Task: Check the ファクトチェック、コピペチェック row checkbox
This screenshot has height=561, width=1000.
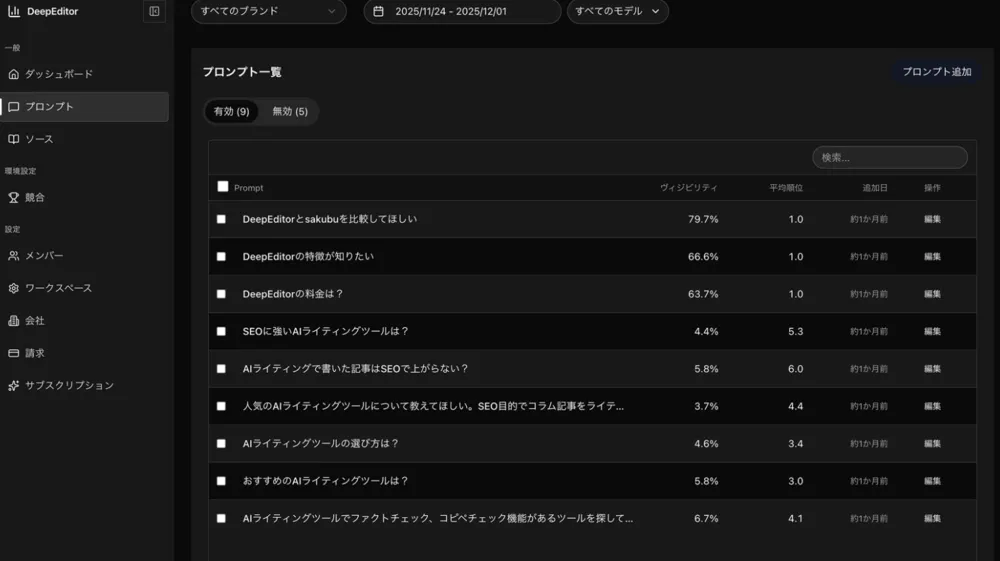Action: (x=221, y=518)
